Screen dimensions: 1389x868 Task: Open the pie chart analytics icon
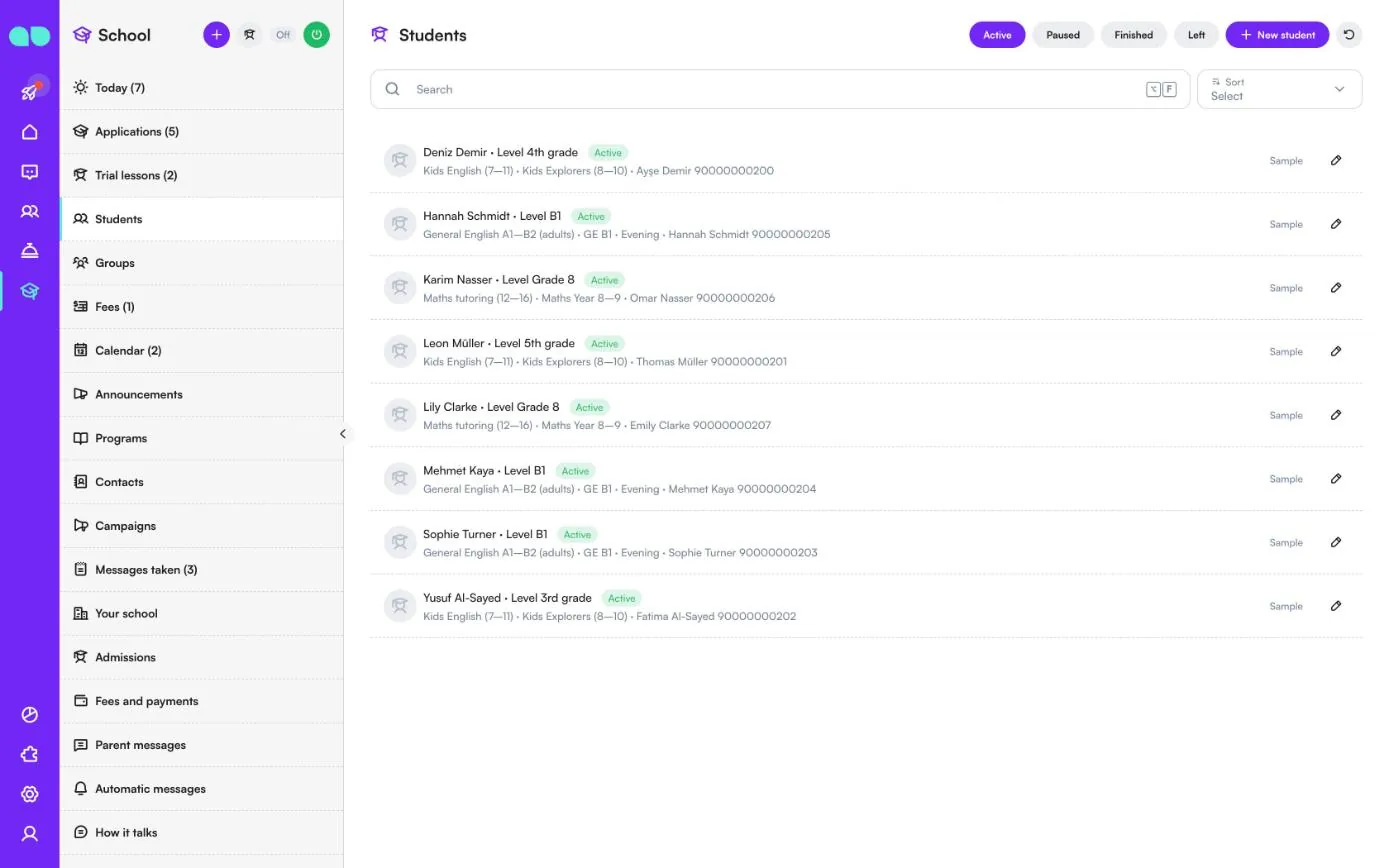tap(30, 715)
